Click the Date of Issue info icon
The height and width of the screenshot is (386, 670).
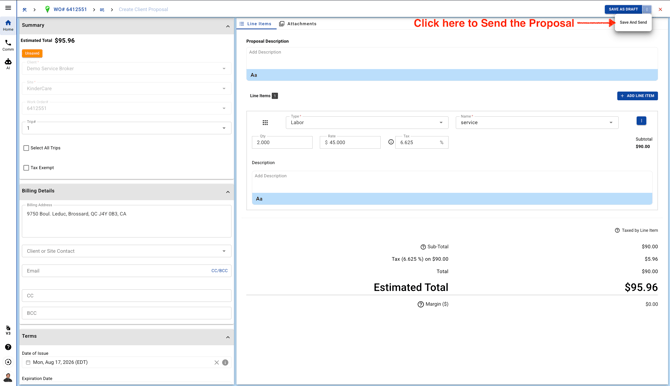(x=225, y=362)
